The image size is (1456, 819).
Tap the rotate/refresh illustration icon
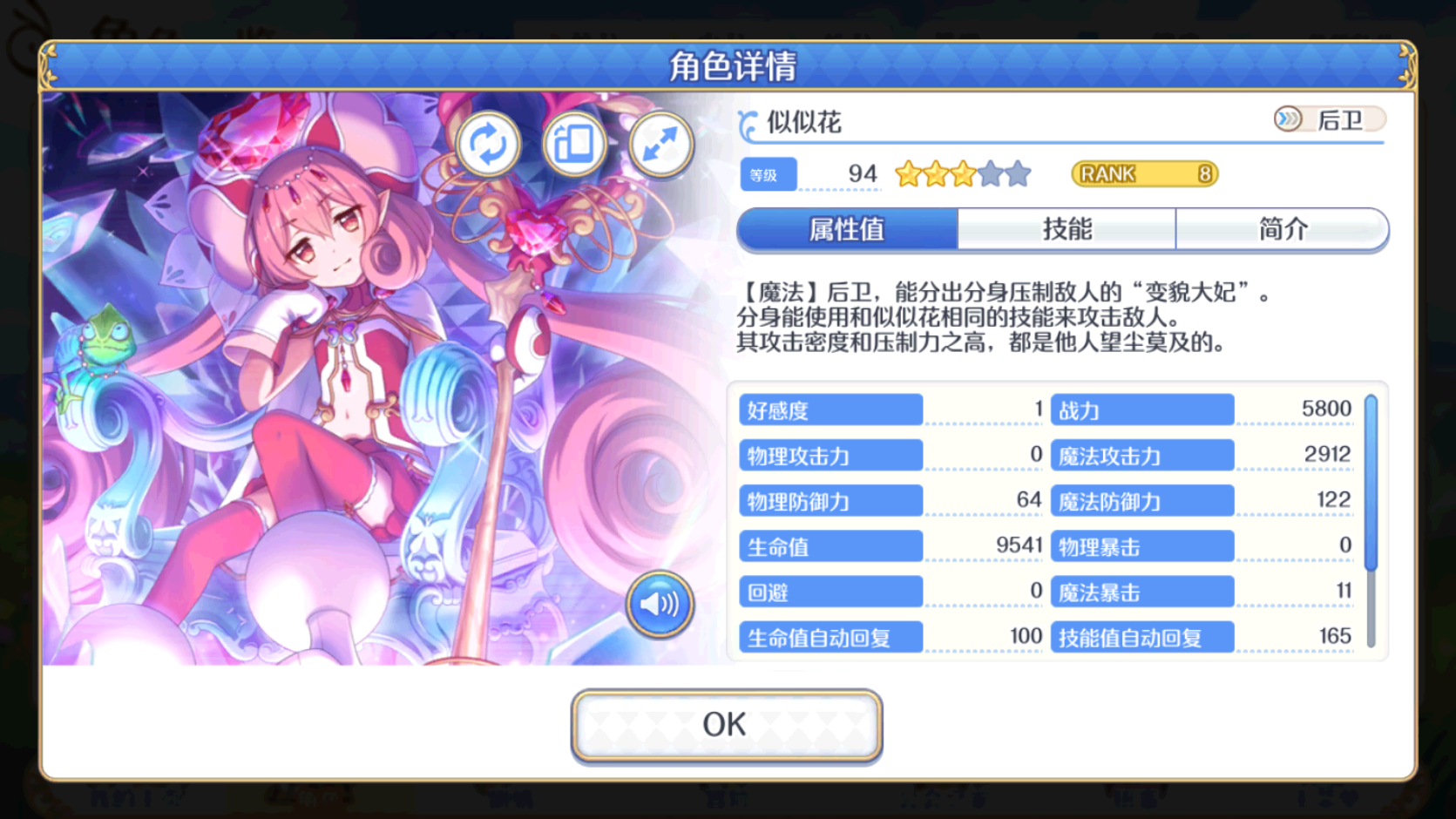[488, 144]
